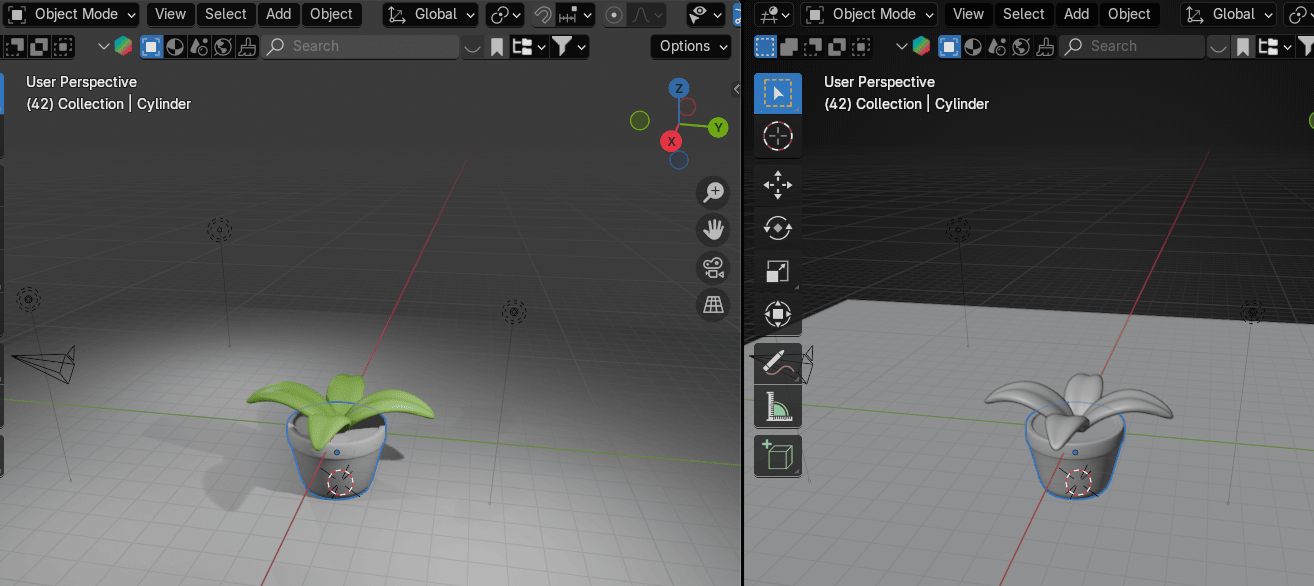Open the Options dropdown
Screen dimensions: 1314x586
coord(691,46)
